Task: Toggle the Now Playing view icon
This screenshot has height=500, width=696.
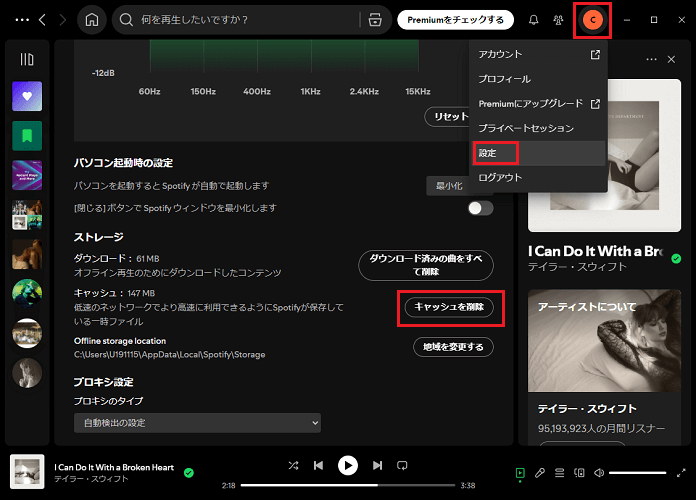Action: 520,473
